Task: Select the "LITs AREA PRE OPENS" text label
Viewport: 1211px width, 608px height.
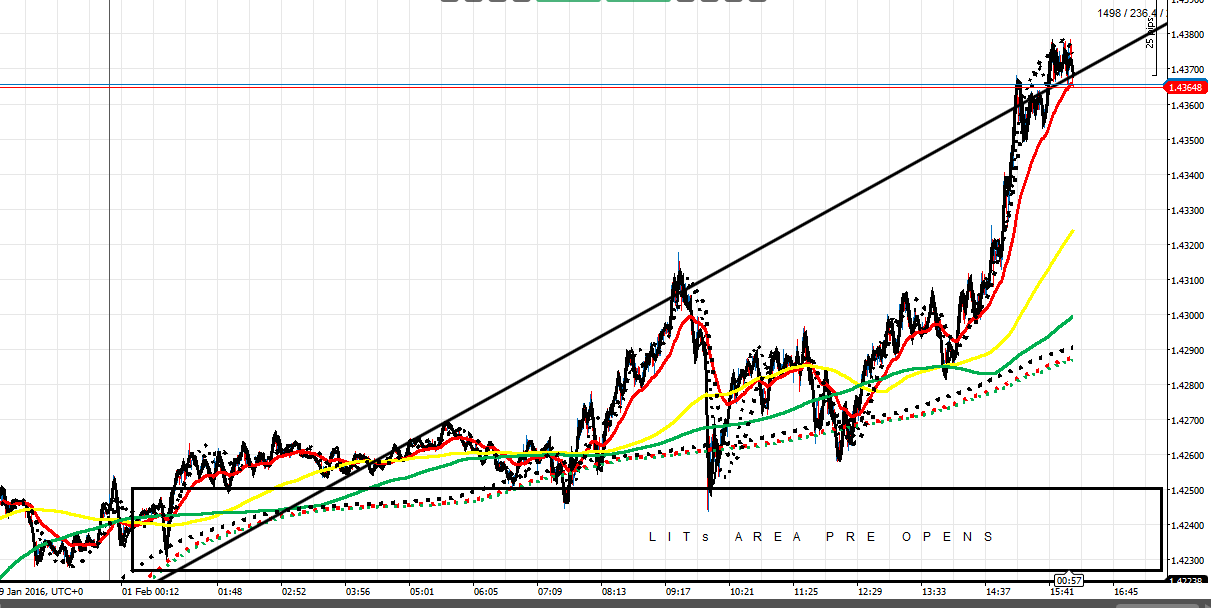Action: point(821,537)
